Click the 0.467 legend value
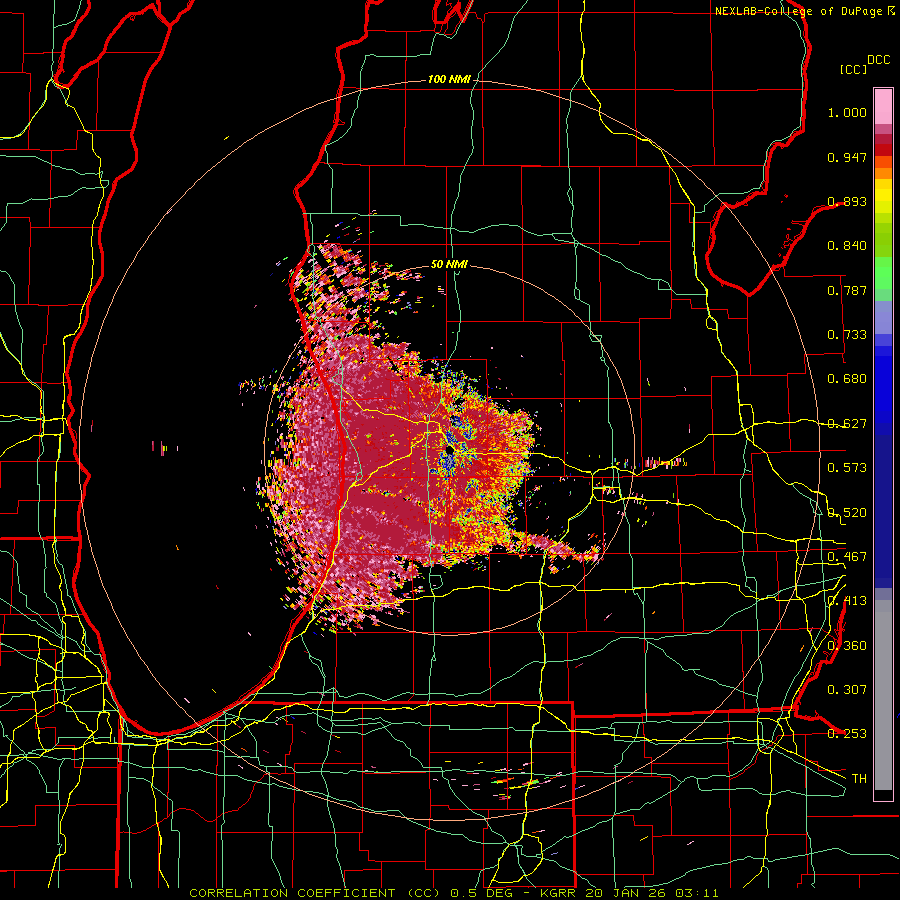Viewport: 900px width, 900px height. [x=847, y=557]
